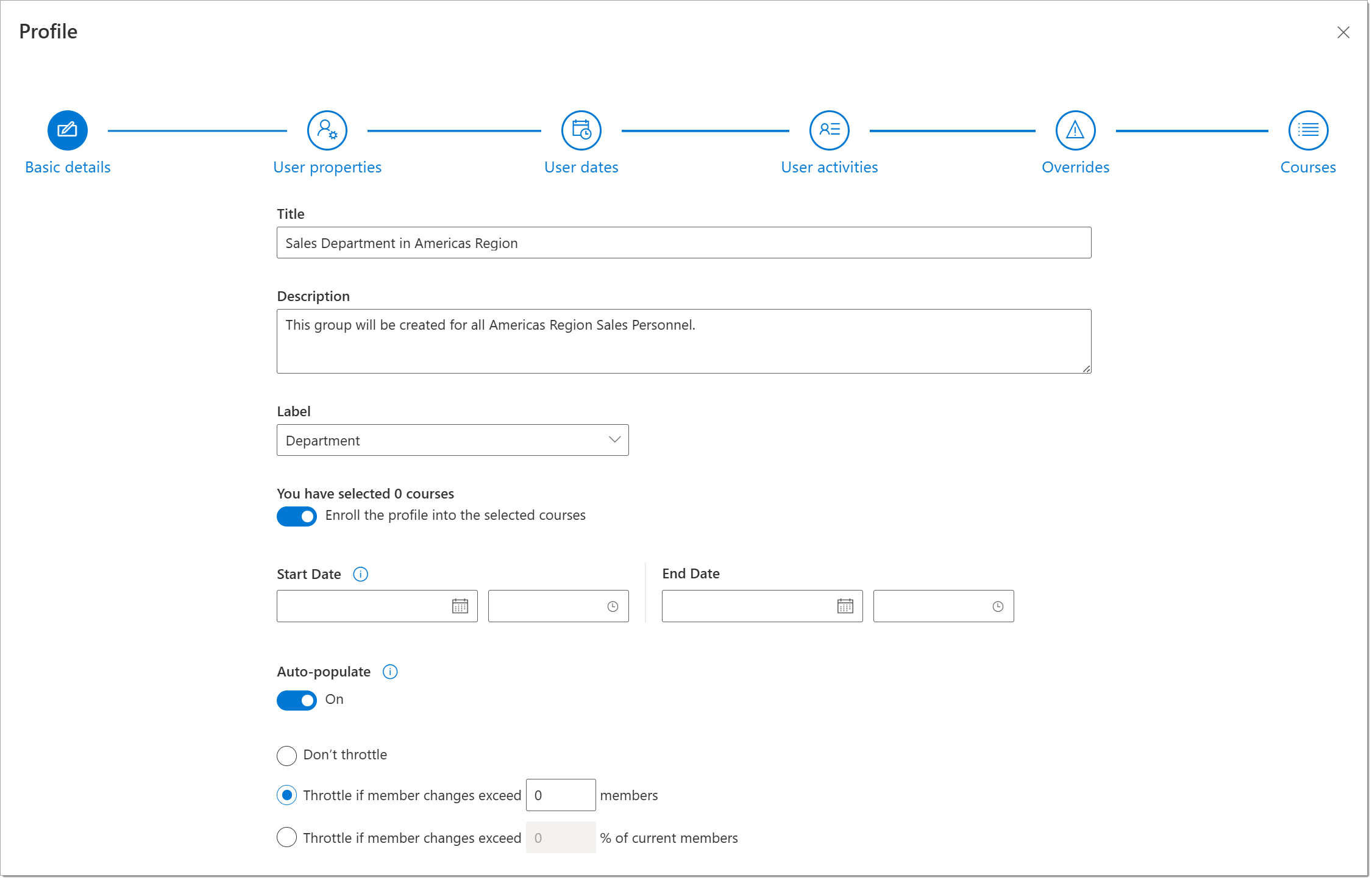Choose throttle by percent of current members
The height and width of the screenshot is (880, 1372).
[x=286, y=837]
